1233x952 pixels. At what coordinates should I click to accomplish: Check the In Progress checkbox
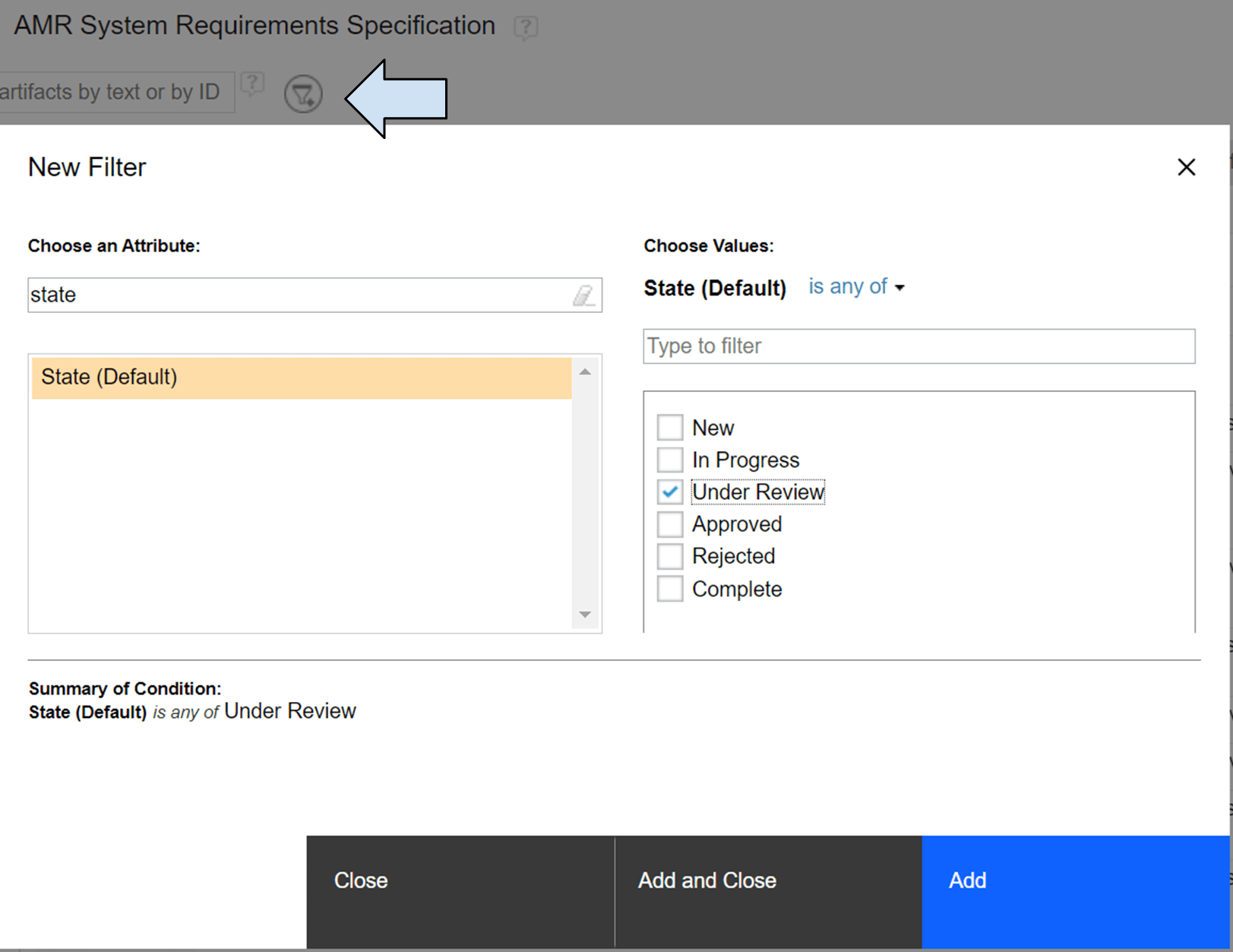(670, 460)
